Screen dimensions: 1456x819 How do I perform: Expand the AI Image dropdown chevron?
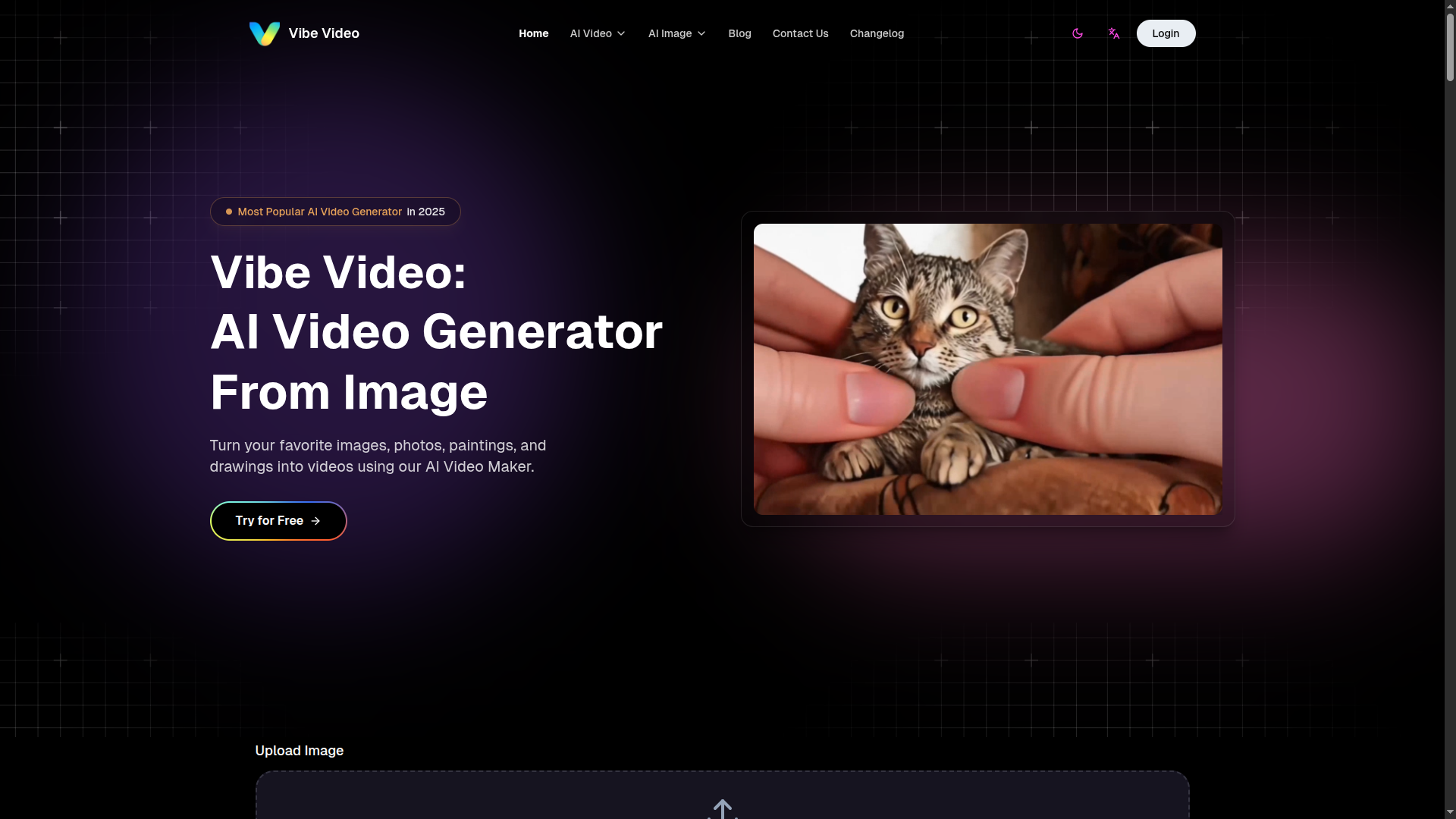tap(701, 33)
